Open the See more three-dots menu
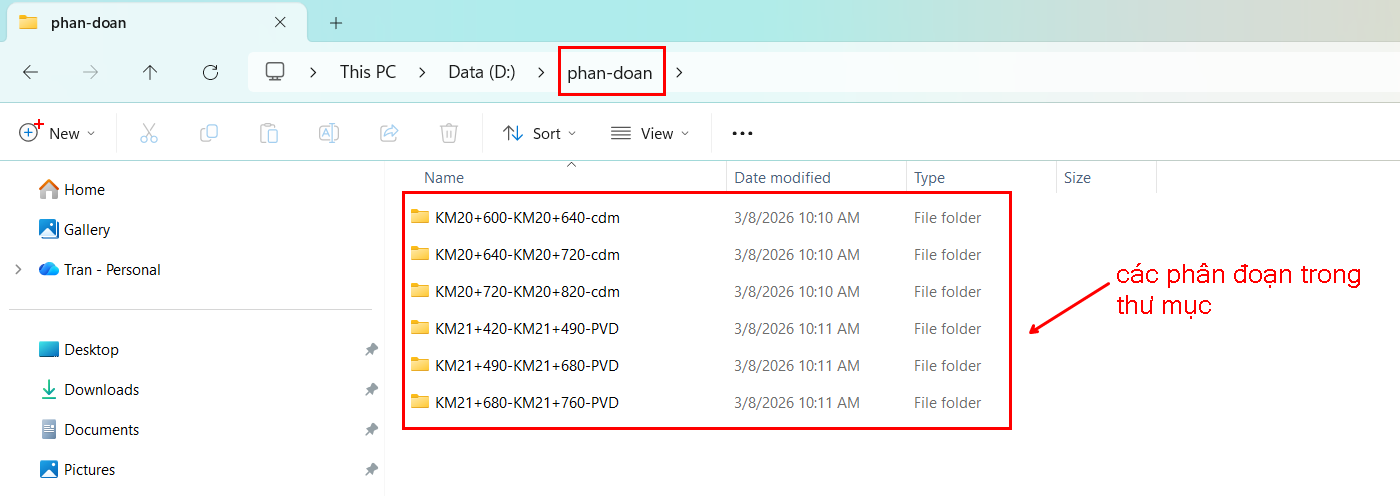 [742, 133]
